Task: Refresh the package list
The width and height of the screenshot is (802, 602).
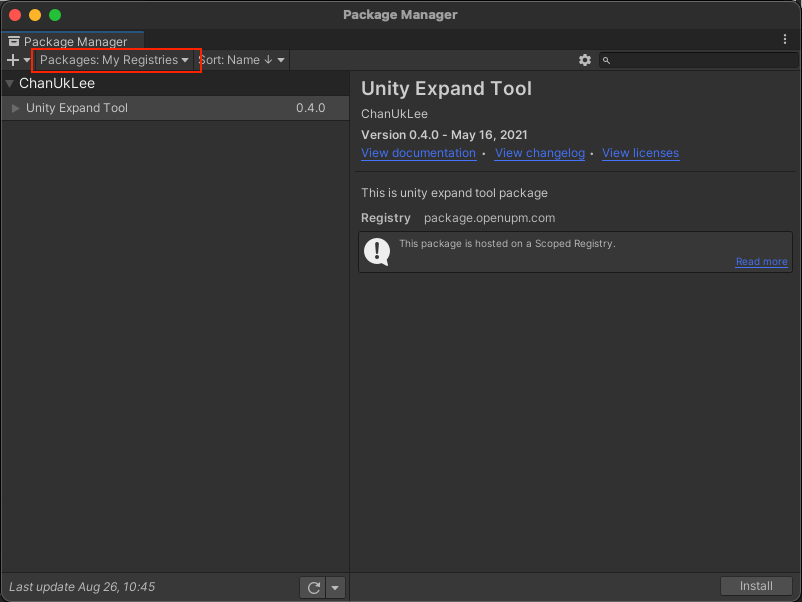Action: (313, 587)
